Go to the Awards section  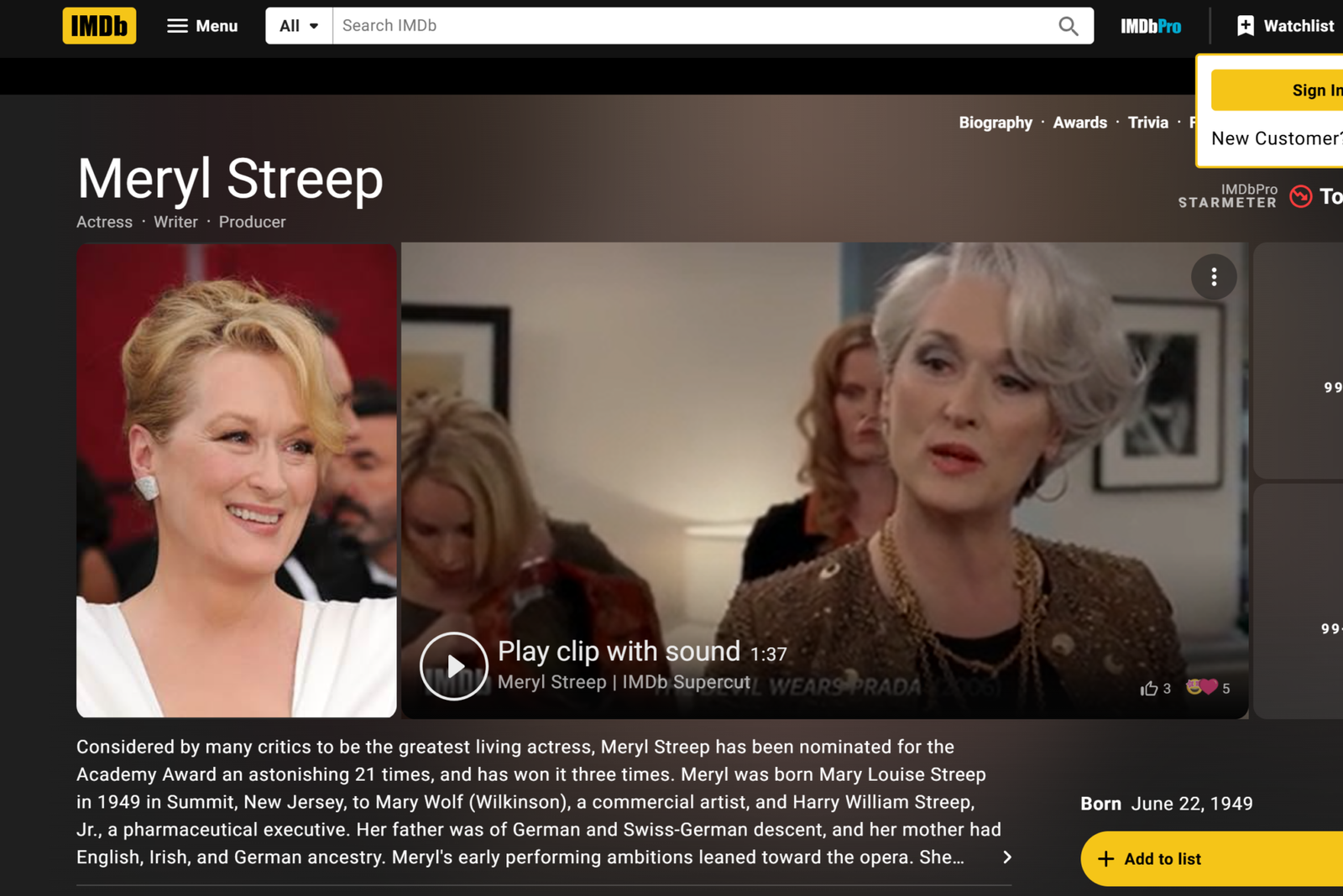coord(1079,122)
